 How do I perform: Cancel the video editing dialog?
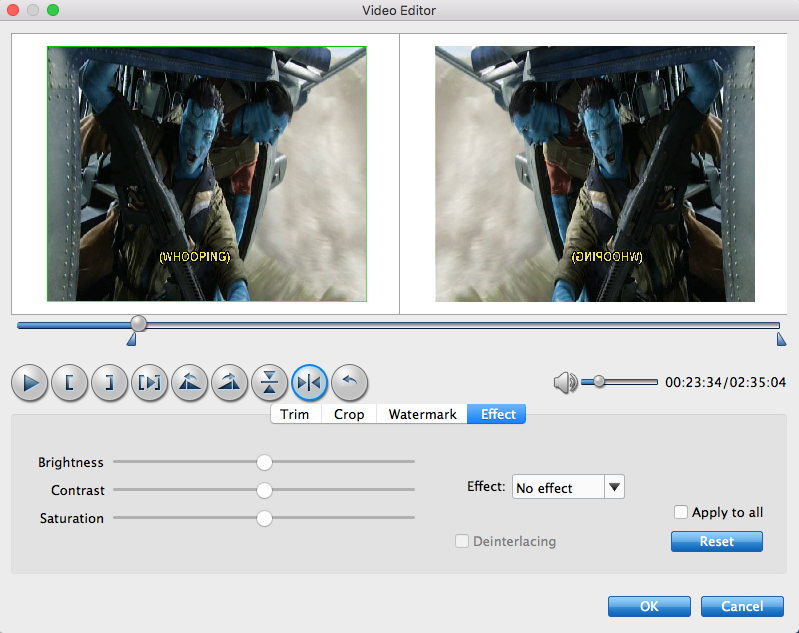(742, 606)
